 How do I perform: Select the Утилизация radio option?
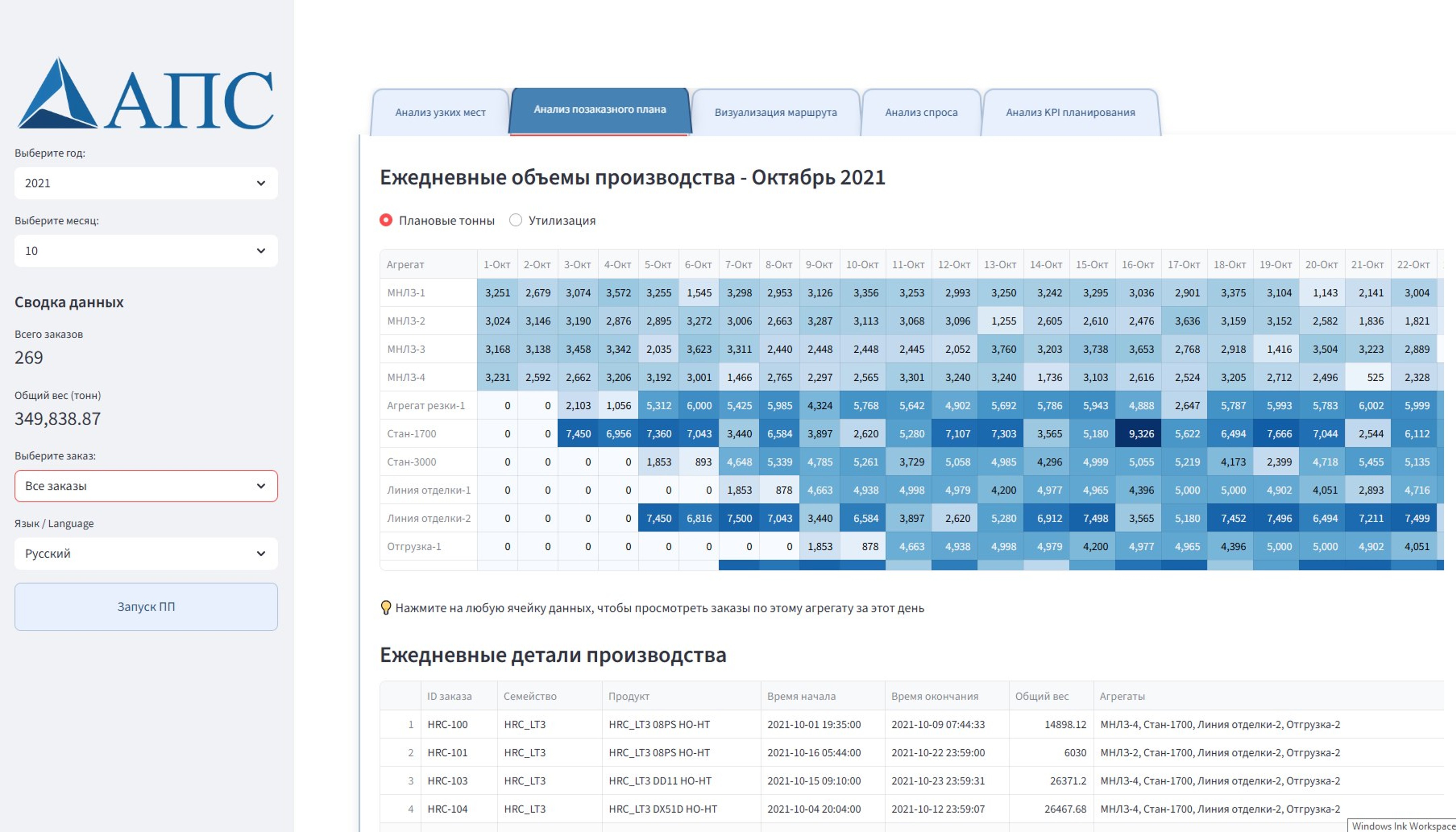click(516, 220)
